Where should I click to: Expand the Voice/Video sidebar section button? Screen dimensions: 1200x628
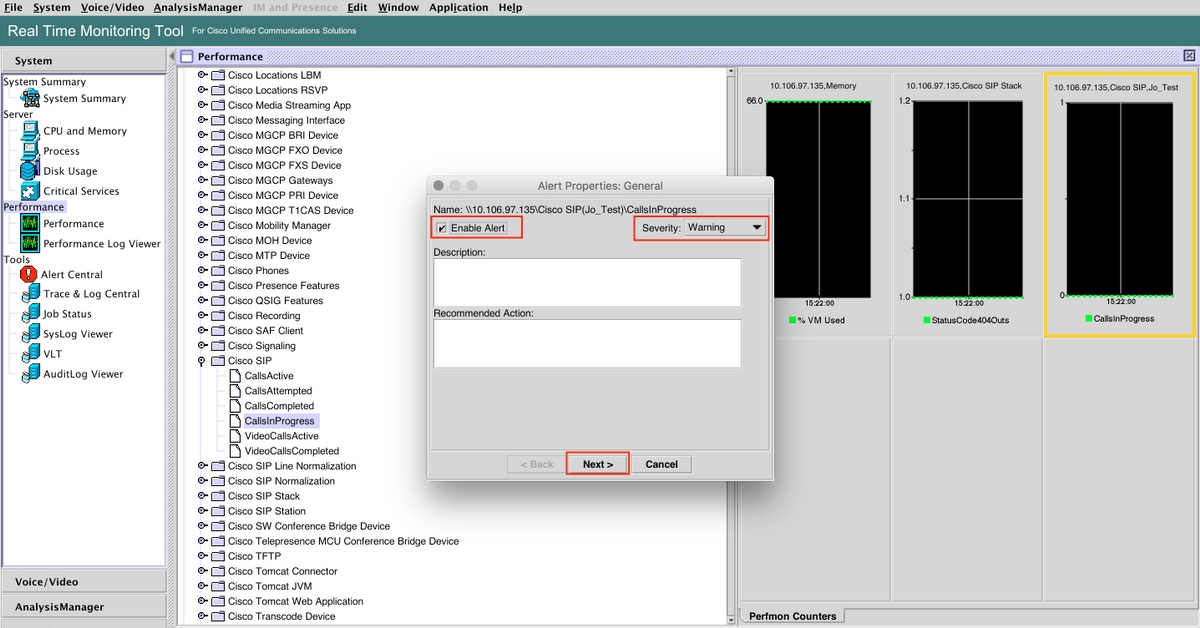tap(83, 581)
